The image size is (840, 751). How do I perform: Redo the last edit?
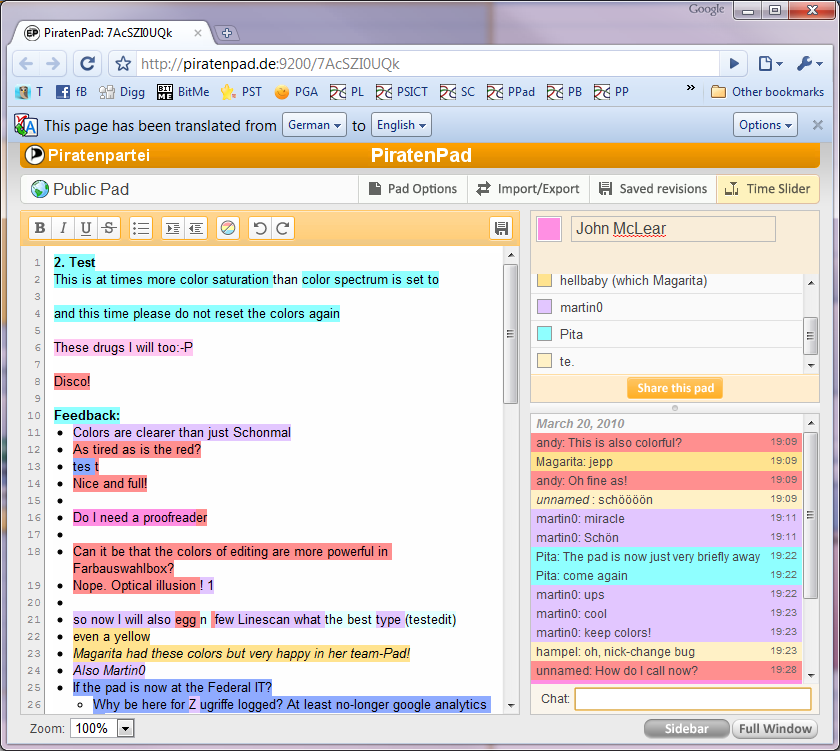click(x=283, y=228)
